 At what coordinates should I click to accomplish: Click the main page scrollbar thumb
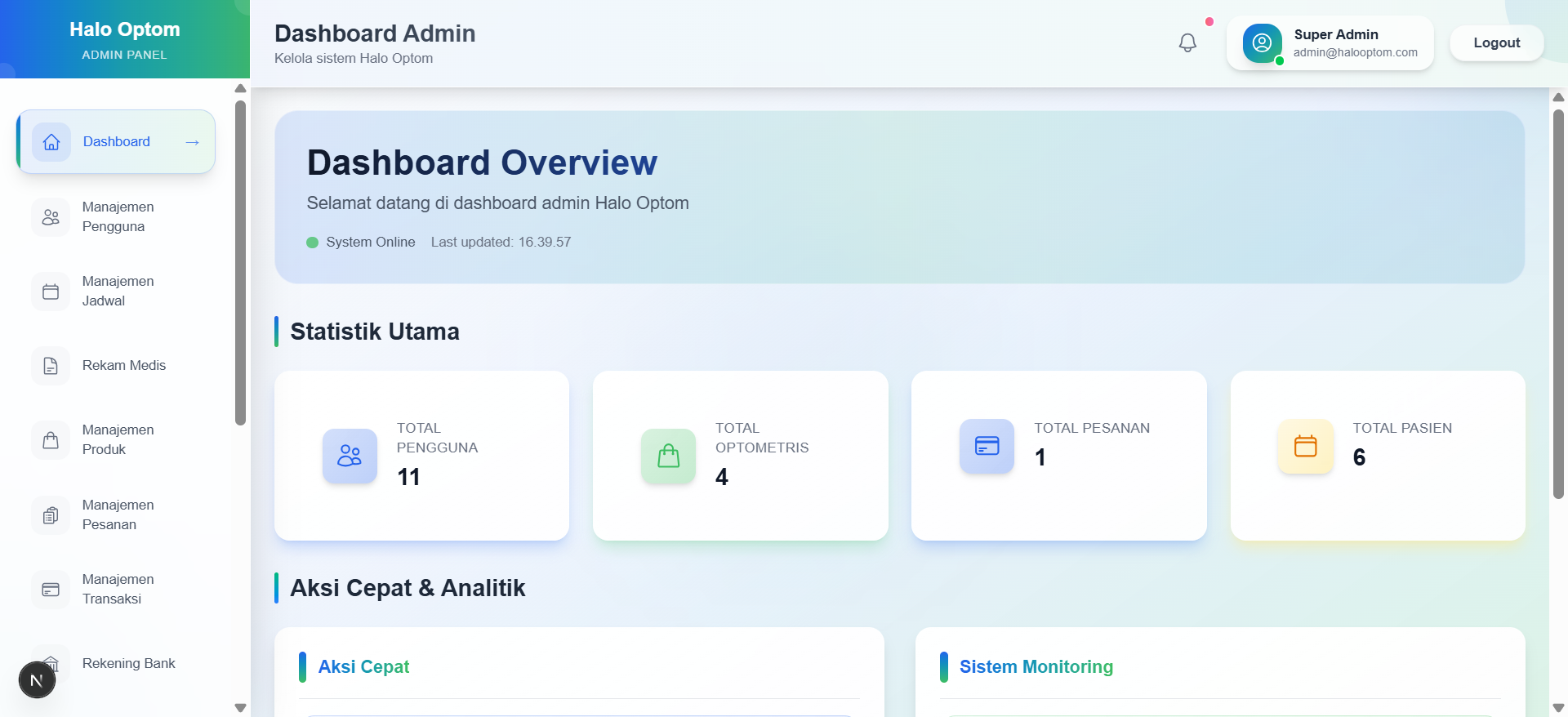pyautogui.click(x=1558, y=304)
